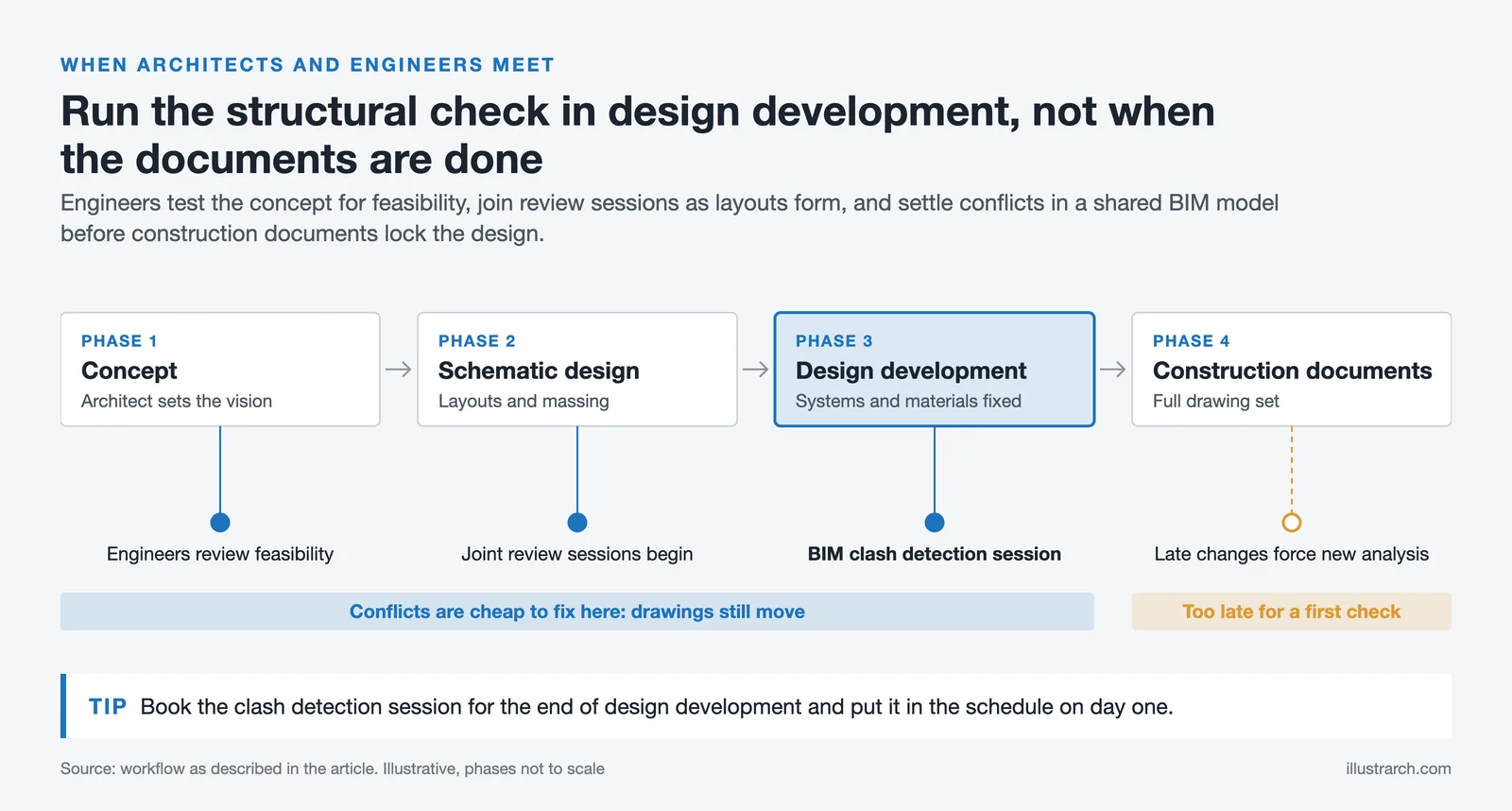1512x811 pixels.
Task: Click the Phase 4 Construction documents card
Action: (x=1292, y=370)
